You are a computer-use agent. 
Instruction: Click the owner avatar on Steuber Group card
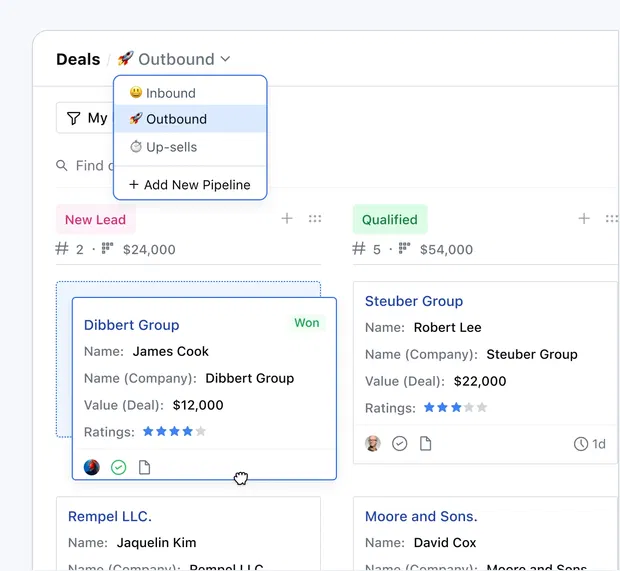pyautogui.click(x=373, y=443)
